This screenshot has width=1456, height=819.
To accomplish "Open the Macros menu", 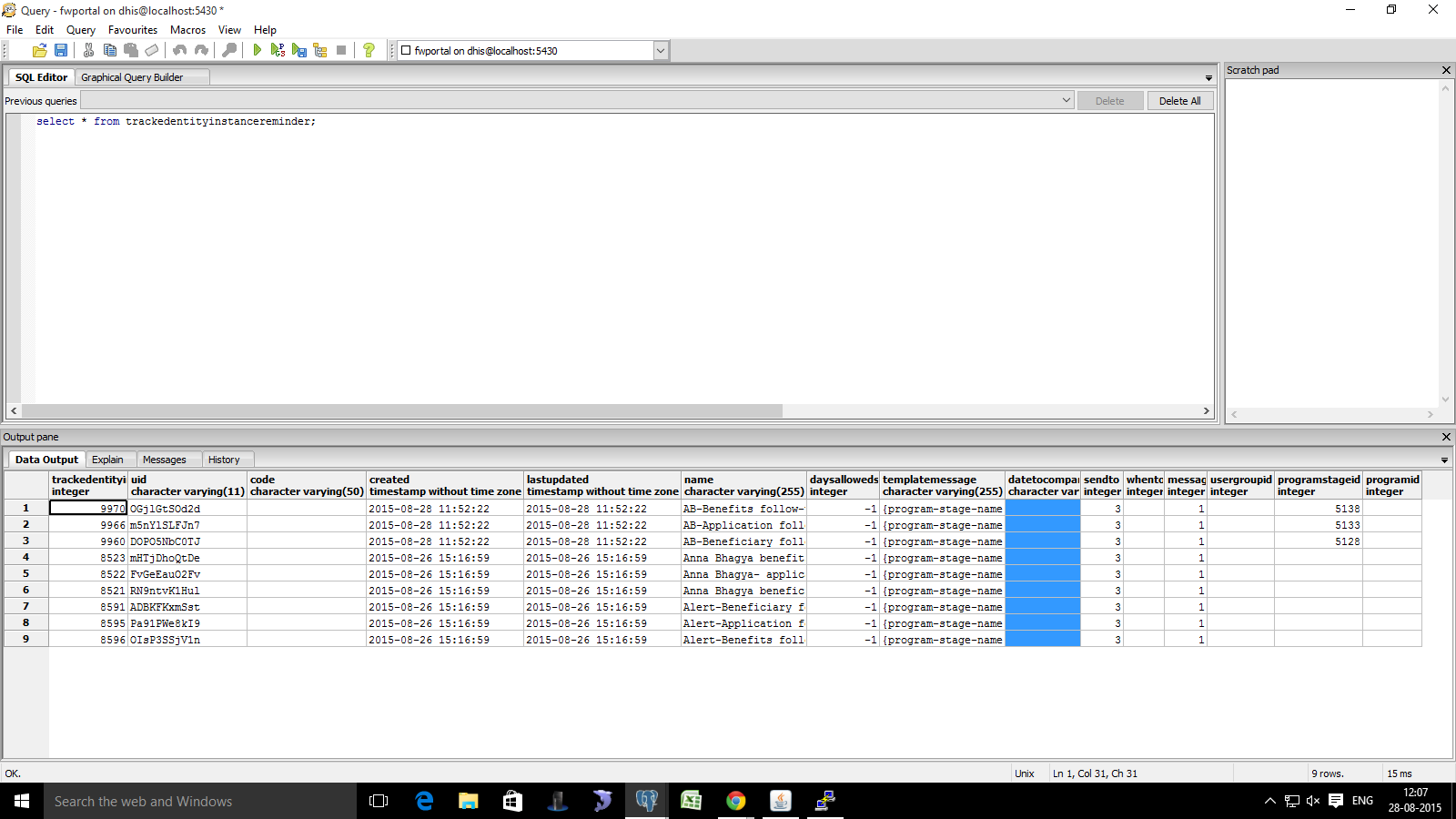I will click(188, 30).
